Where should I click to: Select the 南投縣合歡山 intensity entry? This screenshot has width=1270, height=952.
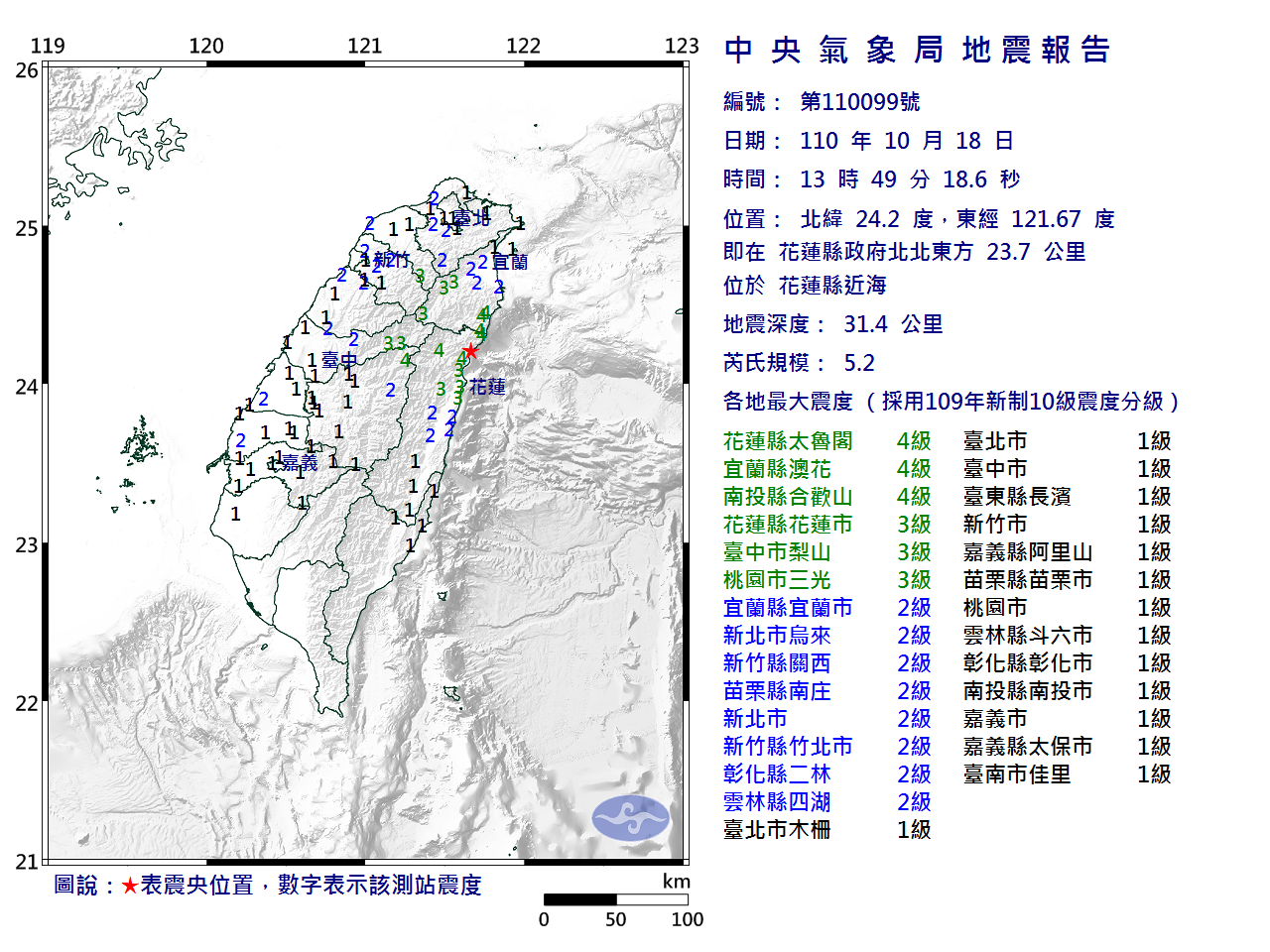pyautogui.click(x=788, y=497)
